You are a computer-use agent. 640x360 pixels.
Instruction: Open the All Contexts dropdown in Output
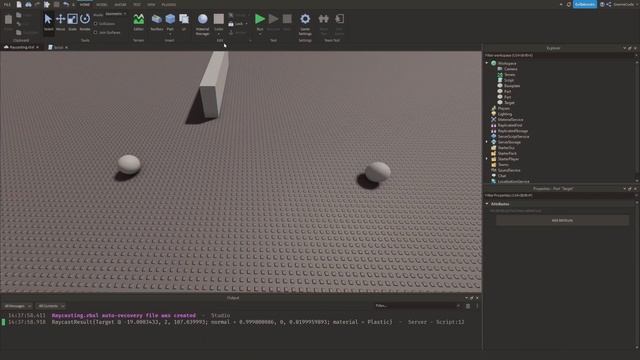point(51,306)
